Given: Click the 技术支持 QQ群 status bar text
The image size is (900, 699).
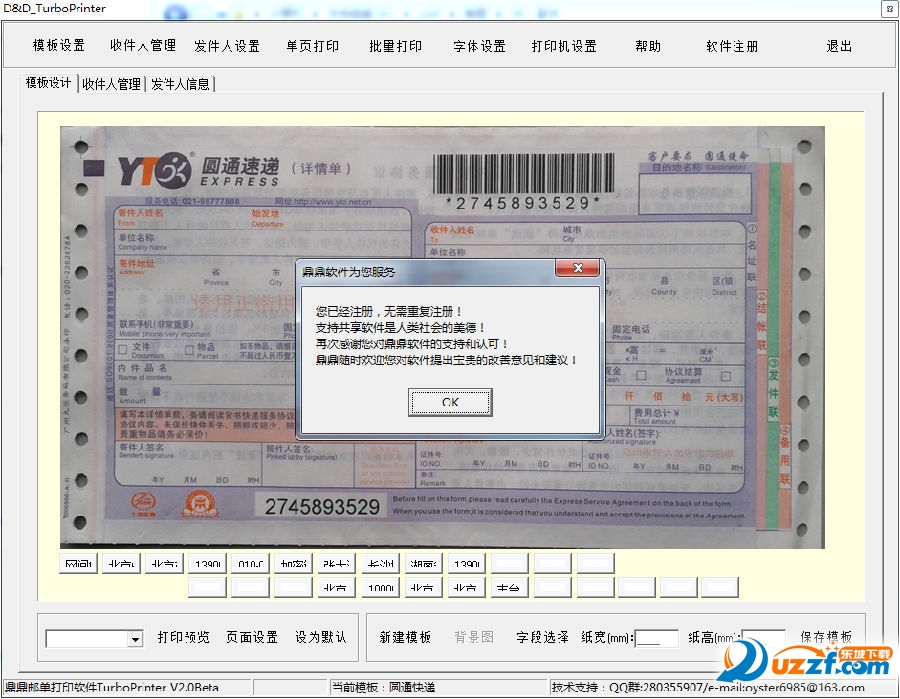Looking at the screenshot, I should (x=708, y=687).
